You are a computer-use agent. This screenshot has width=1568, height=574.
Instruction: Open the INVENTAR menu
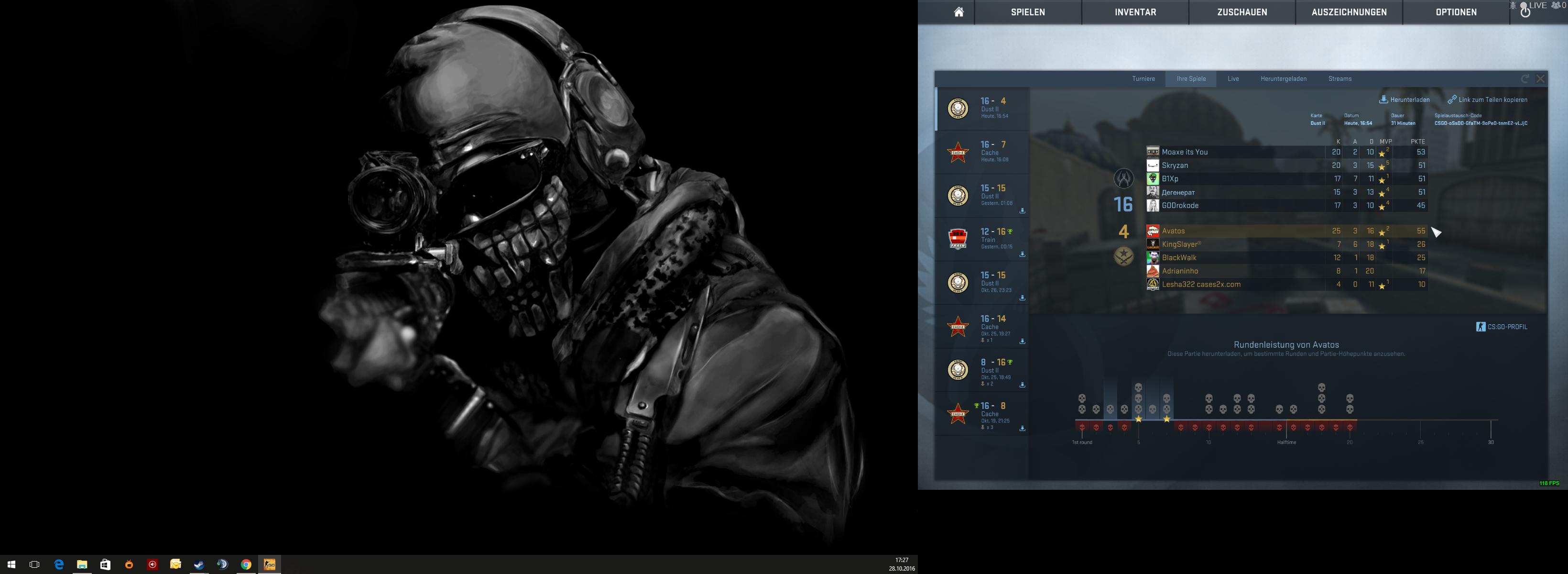point(1134,12)
